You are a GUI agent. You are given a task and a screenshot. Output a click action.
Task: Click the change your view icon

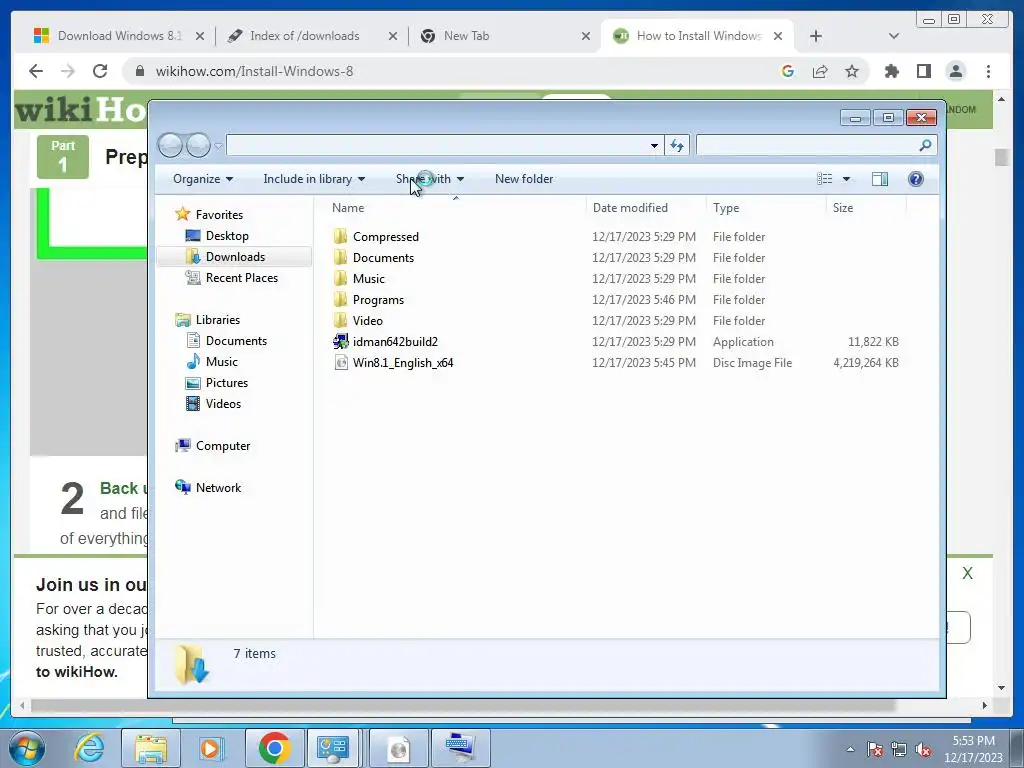(825, 179)
